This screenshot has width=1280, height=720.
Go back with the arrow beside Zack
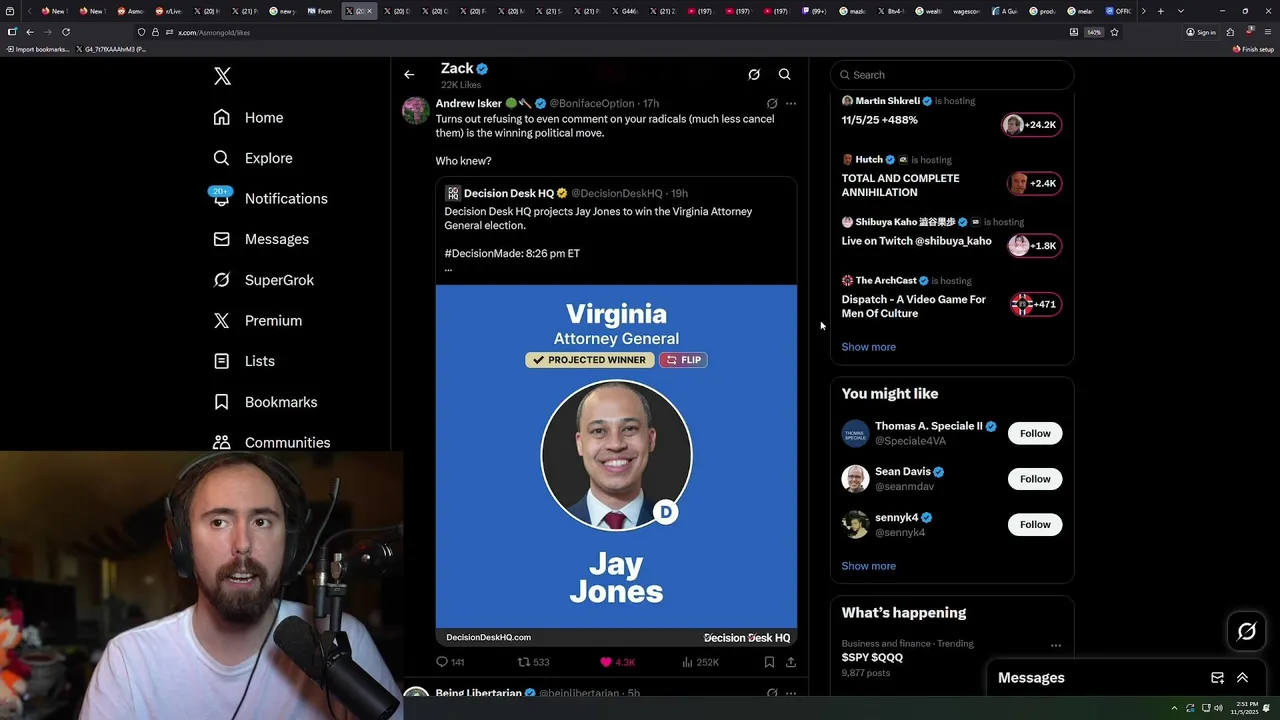[x=409, y=74]
